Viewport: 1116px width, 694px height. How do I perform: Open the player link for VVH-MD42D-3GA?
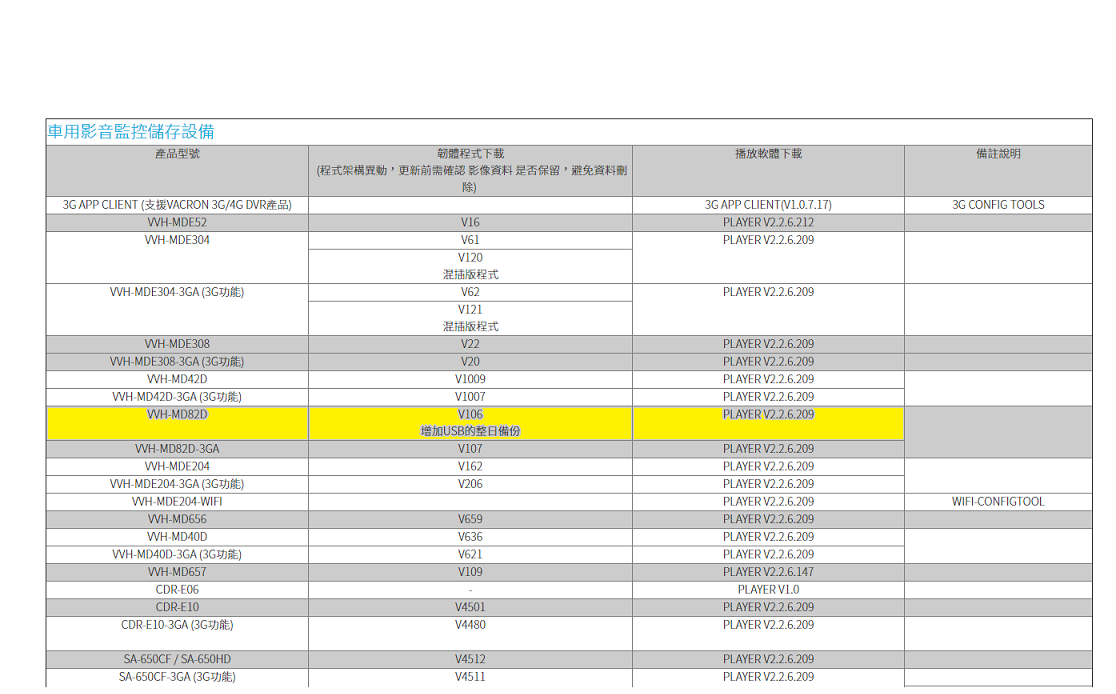coord(768,397)
